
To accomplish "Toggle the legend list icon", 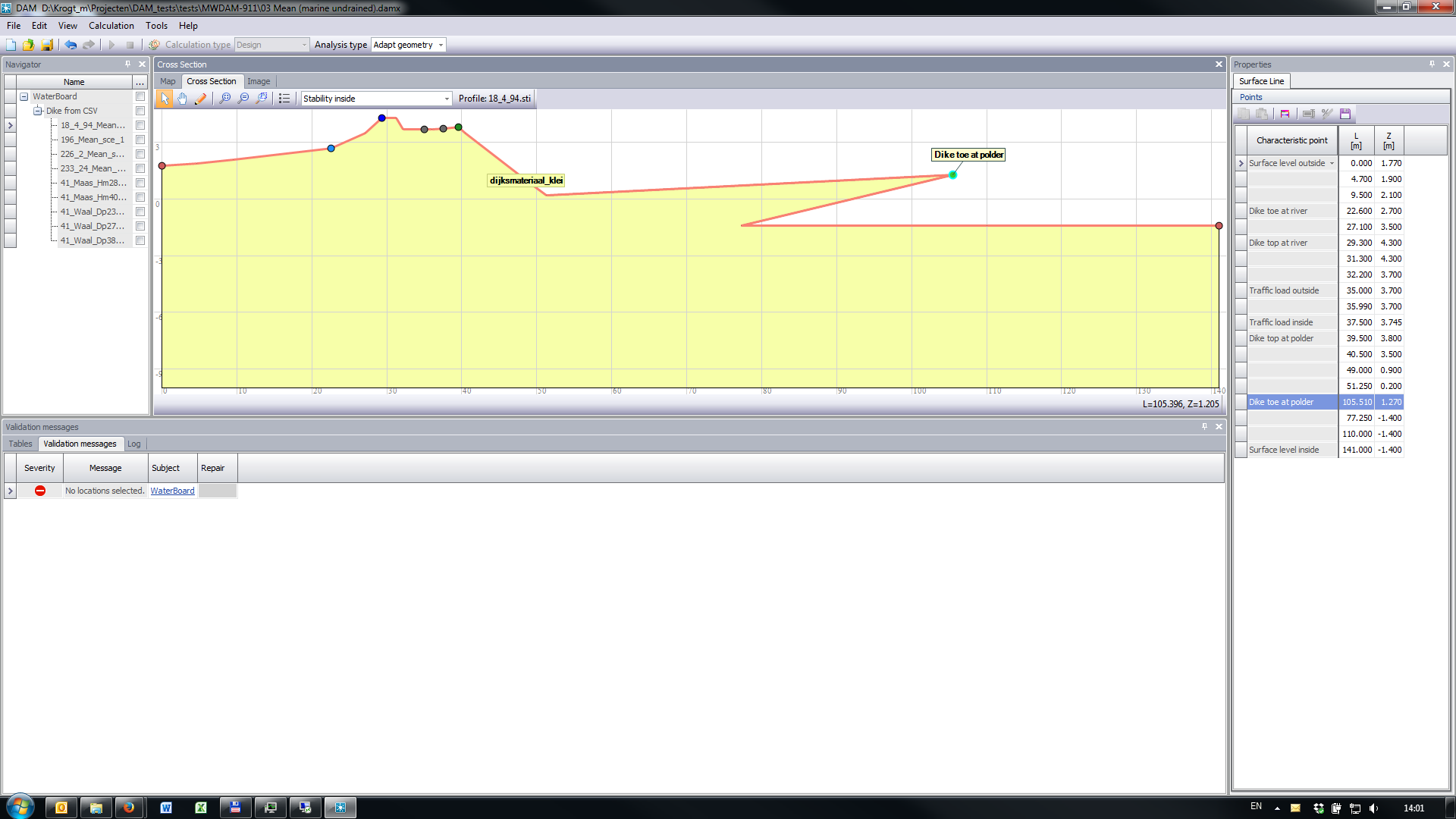I will (284, 99).
